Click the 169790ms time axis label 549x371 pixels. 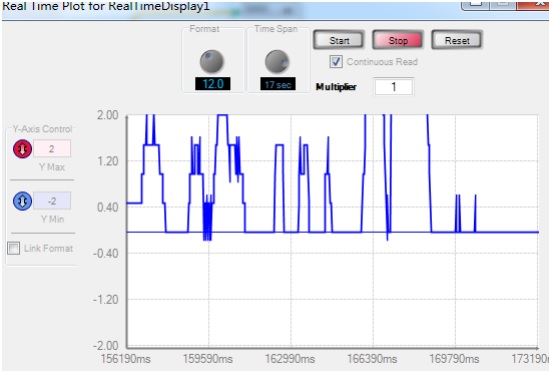[454, 359]
